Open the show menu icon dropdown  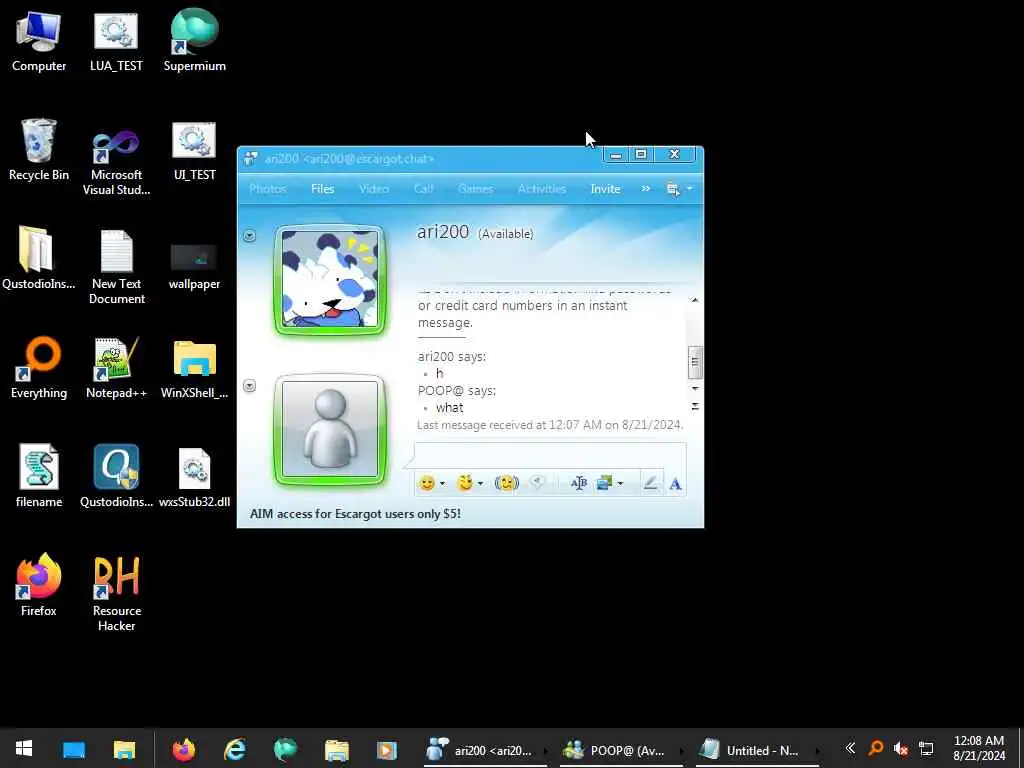[679, 189]
